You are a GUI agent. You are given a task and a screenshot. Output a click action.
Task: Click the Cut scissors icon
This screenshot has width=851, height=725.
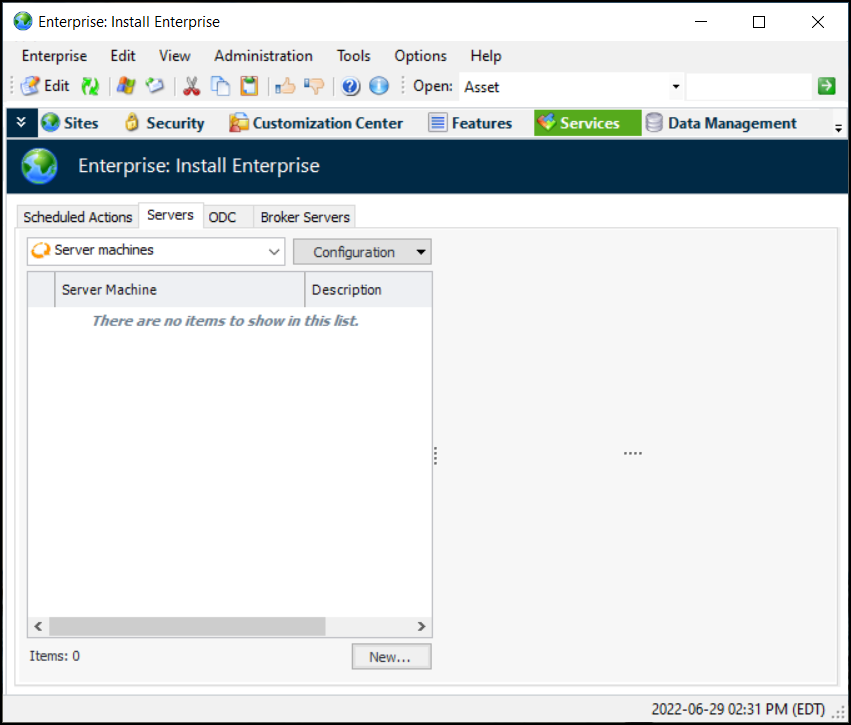click(x=191, y=86)
